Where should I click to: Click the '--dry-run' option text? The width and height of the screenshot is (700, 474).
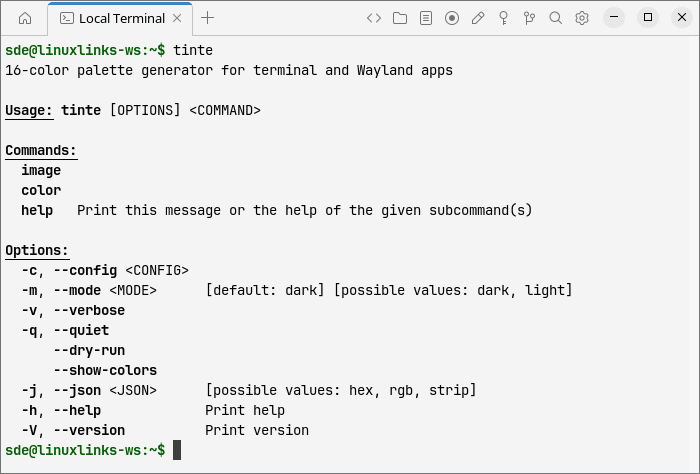(x=89, y=350)
